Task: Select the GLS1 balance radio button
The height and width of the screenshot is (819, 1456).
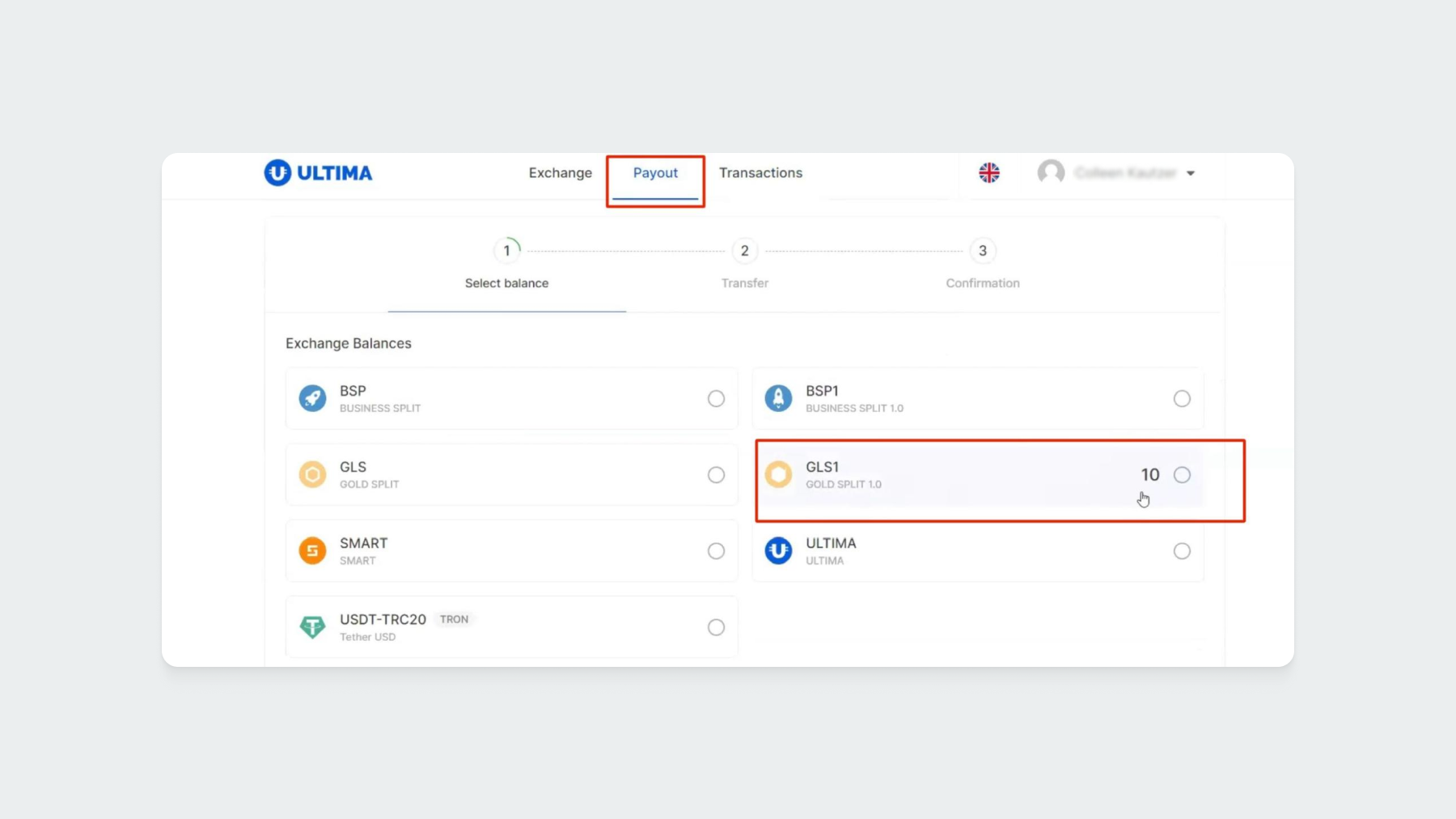Action: 1182,475
